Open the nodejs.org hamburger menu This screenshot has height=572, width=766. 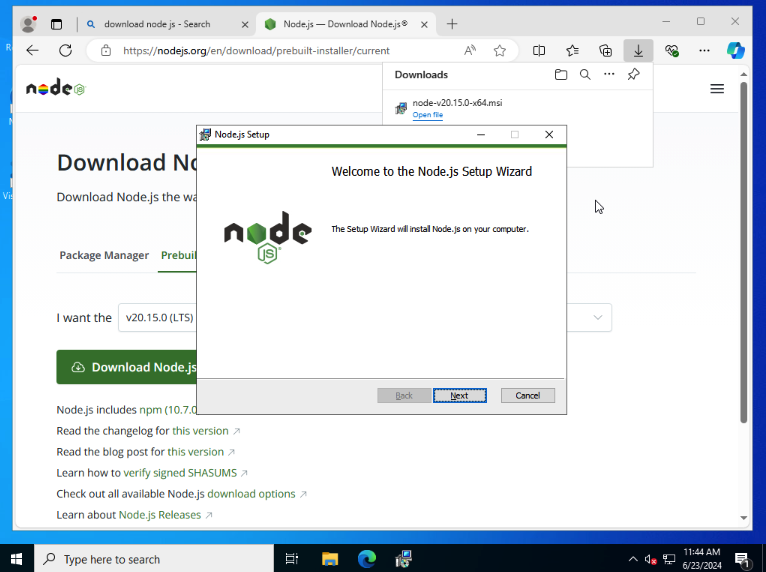click(x=717, y=88)
